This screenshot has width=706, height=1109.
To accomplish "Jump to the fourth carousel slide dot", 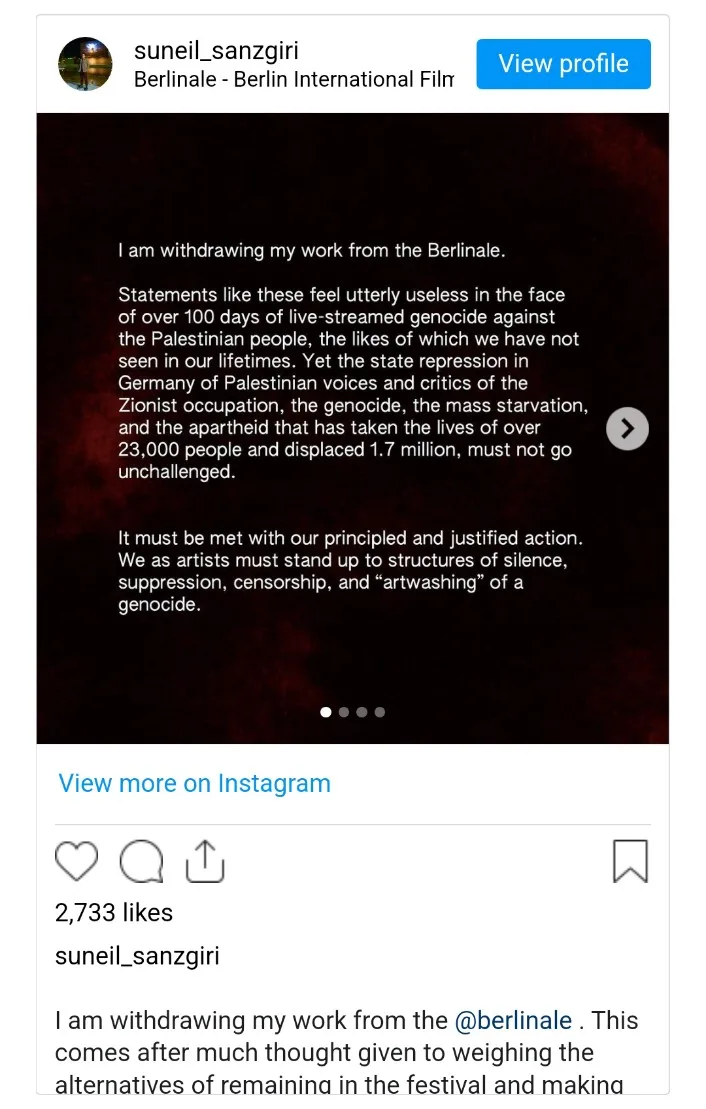I will tap(380, 712).
